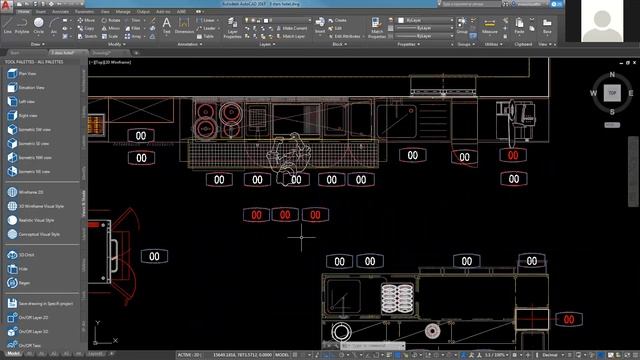Select the Dimension tool
This screenshot has height=360, width=640.
click(184, 25)
